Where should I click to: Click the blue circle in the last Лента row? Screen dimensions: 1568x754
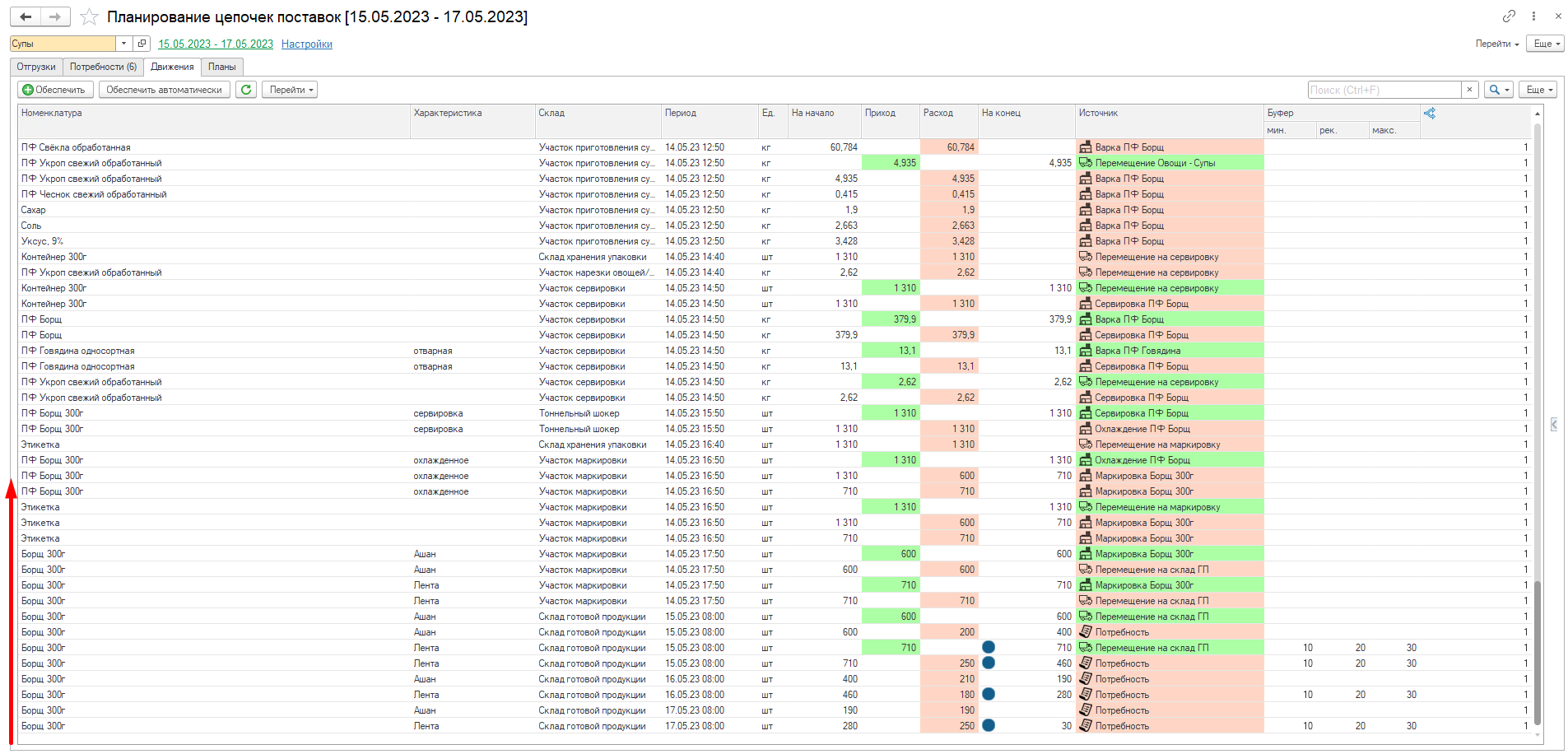pyautogui.click(x=989, y=725)
